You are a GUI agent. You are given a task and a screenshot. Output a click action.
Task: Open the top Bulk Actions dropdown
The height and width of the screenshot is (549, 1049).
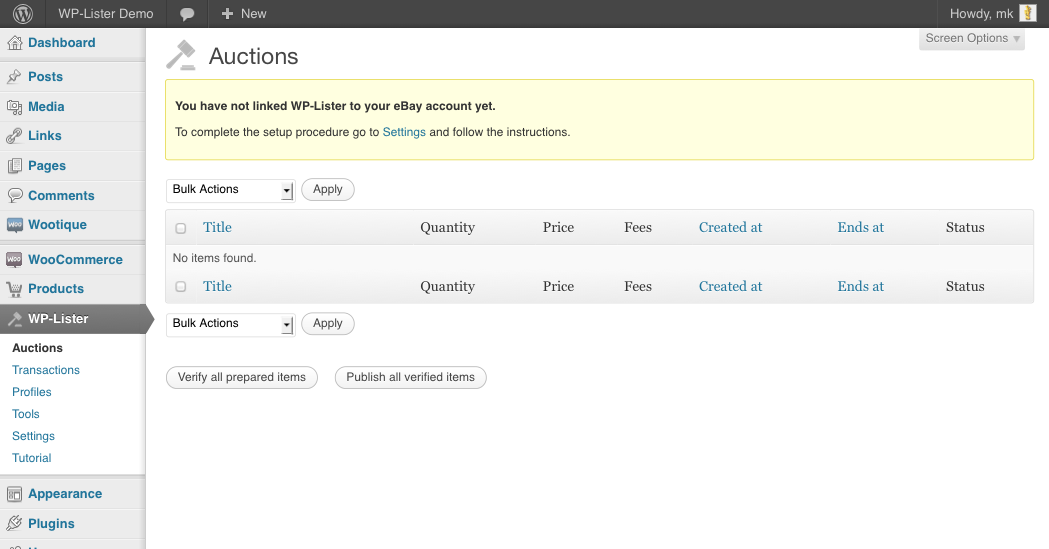tap(230, 190)
